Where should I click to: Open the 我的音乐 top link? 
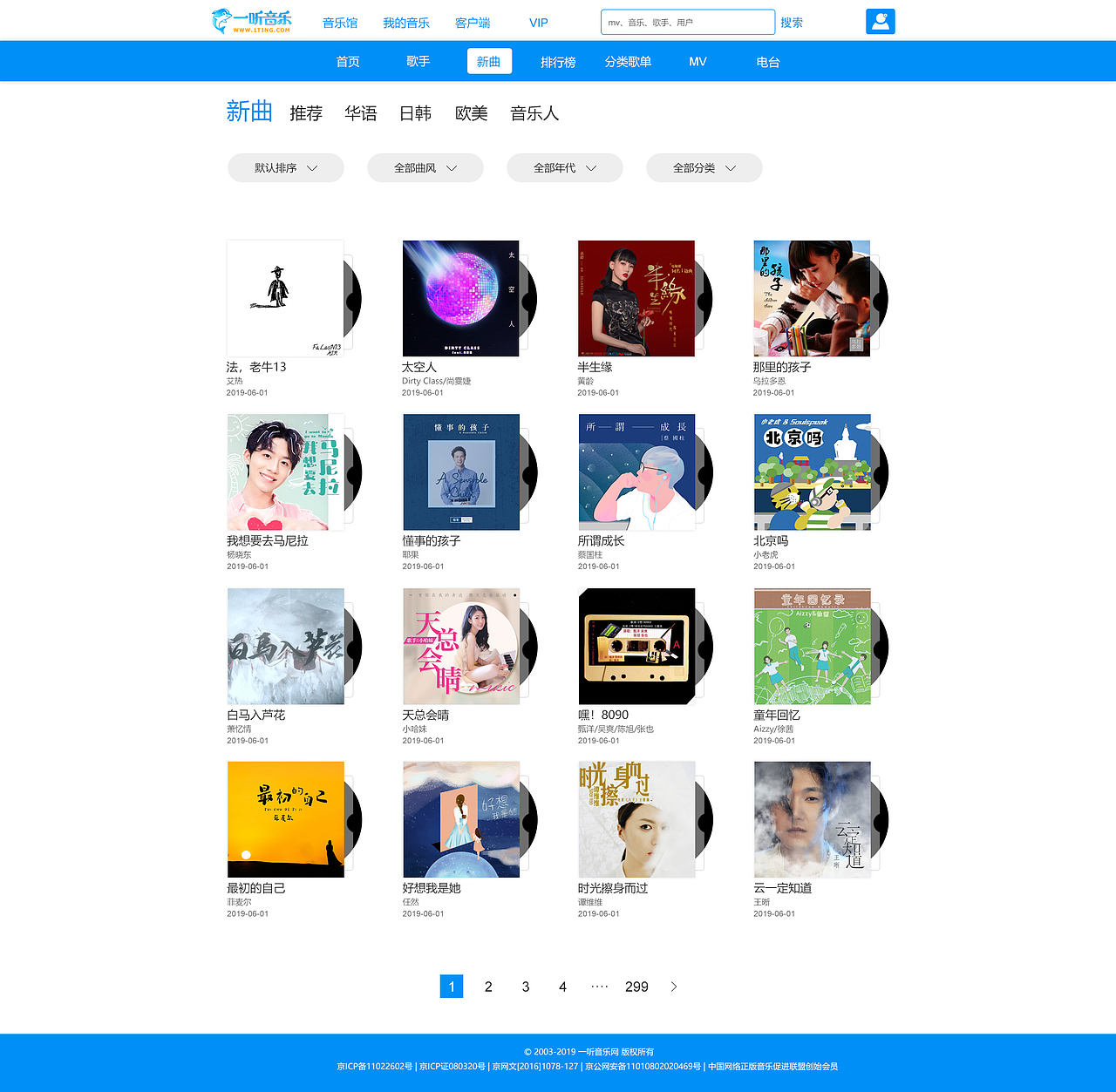[406, 23]
